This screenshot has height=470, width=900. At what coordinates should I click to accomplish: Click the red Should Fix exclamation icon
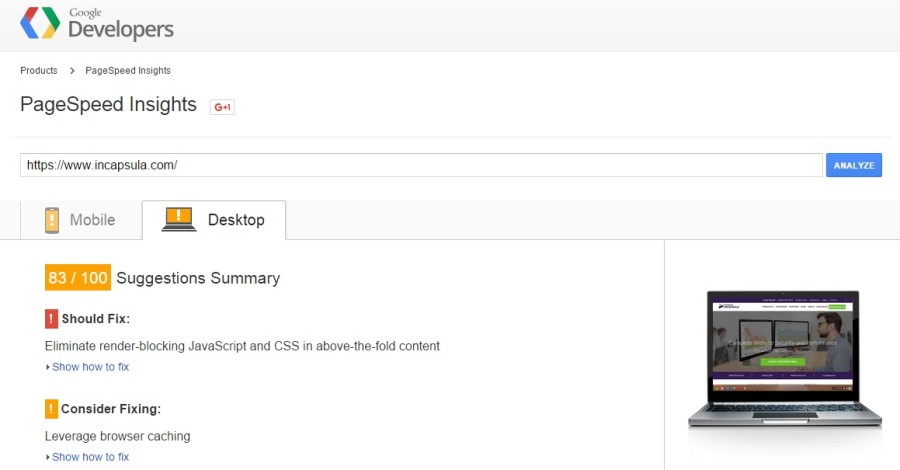[51, 318]
